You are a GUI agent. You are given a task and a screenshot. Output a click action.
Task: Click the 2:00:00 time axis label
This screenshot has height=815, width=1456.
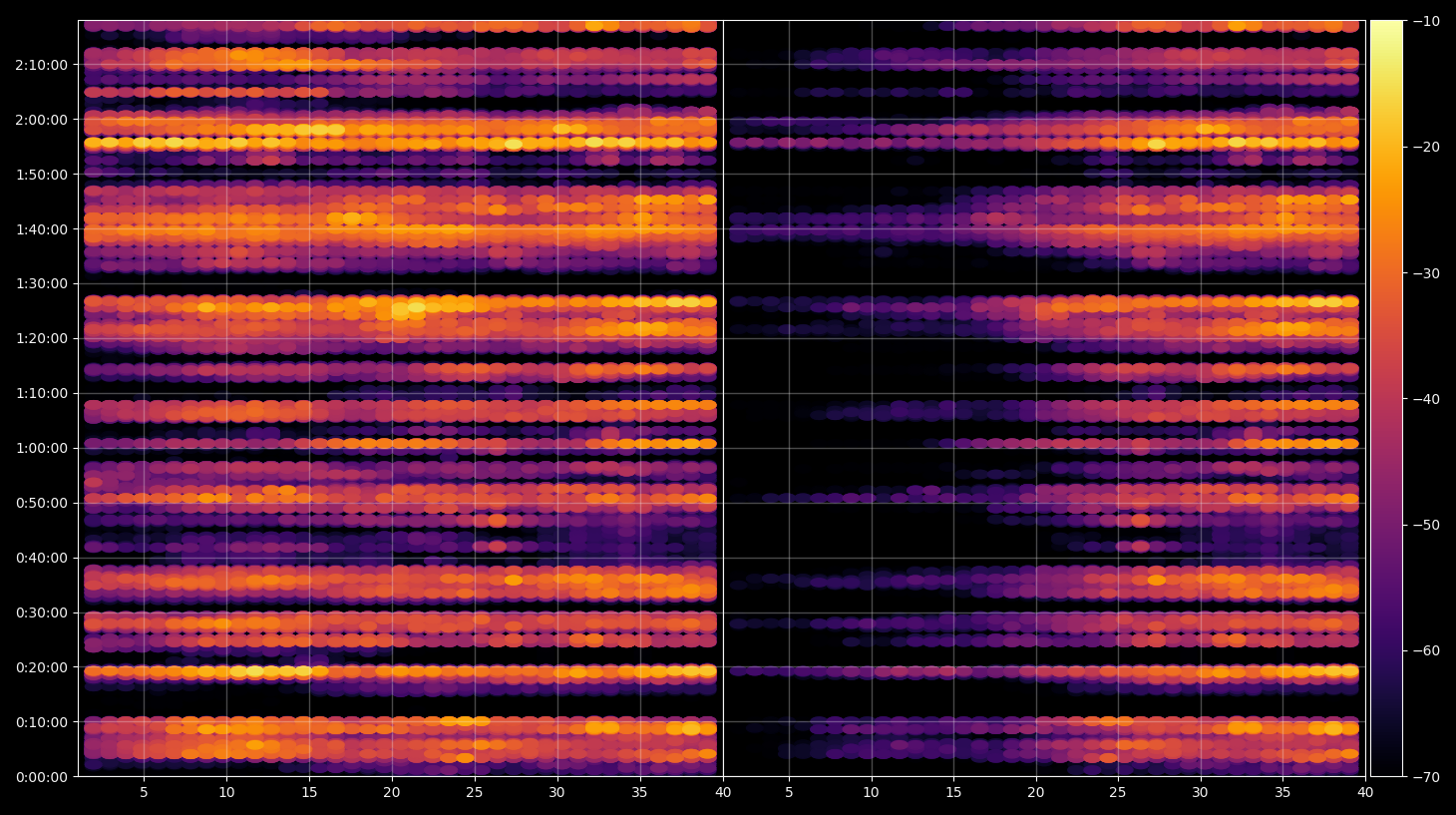[x=42, y=120]
